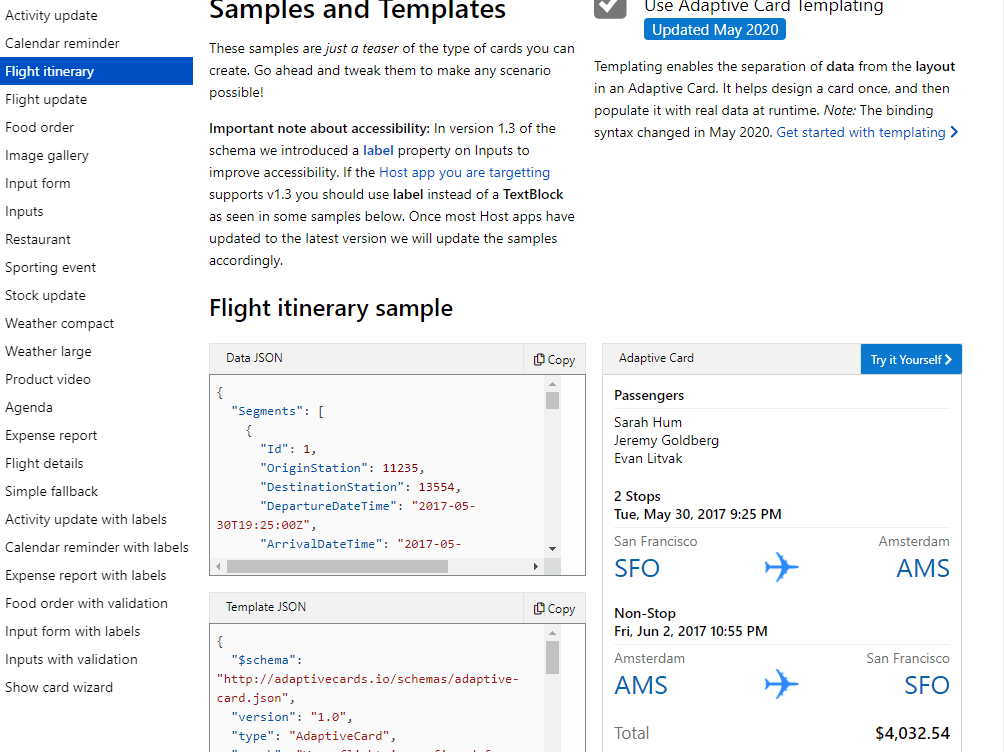This screenshot has width=1004, height=752.
Task: Open Show card wizard sample
Action: coord(59,687)
